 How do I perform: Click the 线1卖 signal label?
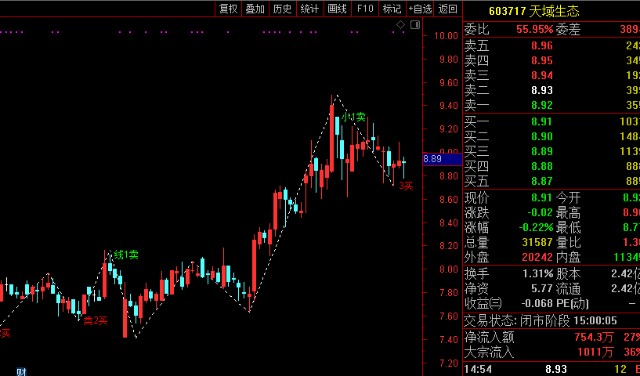pyautogui.click(x=126, y=255)
